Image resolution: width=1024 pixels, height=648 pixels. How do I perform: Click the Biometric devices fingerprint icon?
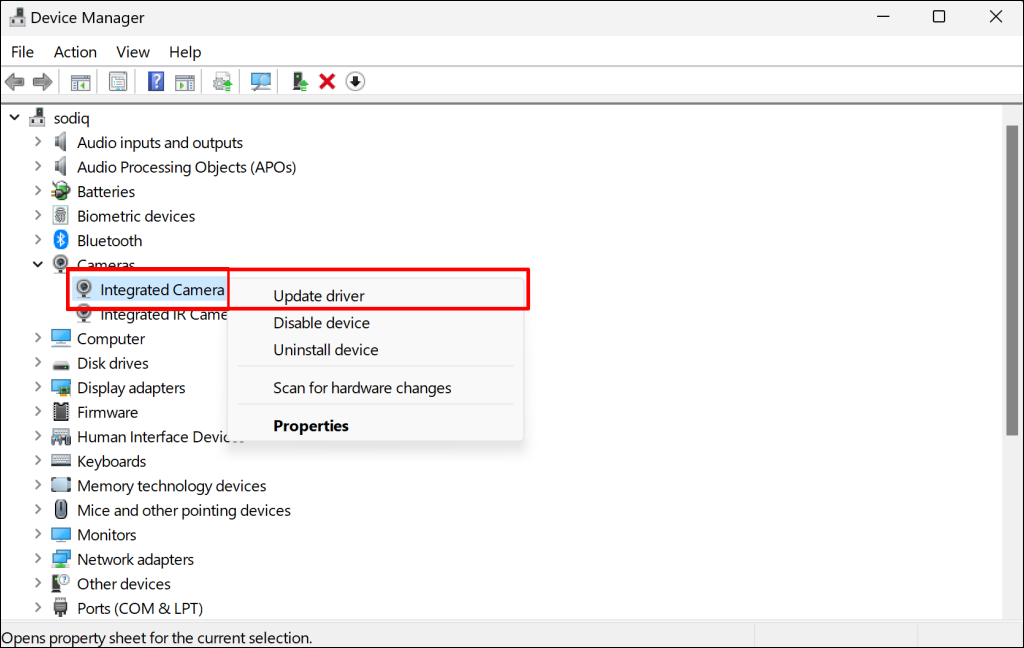pyautogui.click(x=61, y=216)
